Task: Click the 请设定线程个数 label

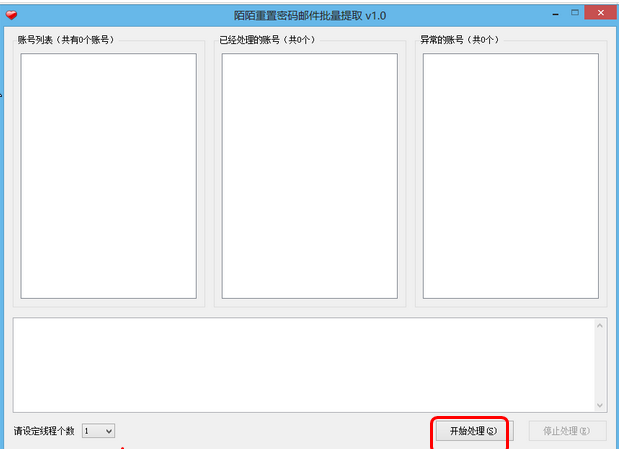Action: 44,431
